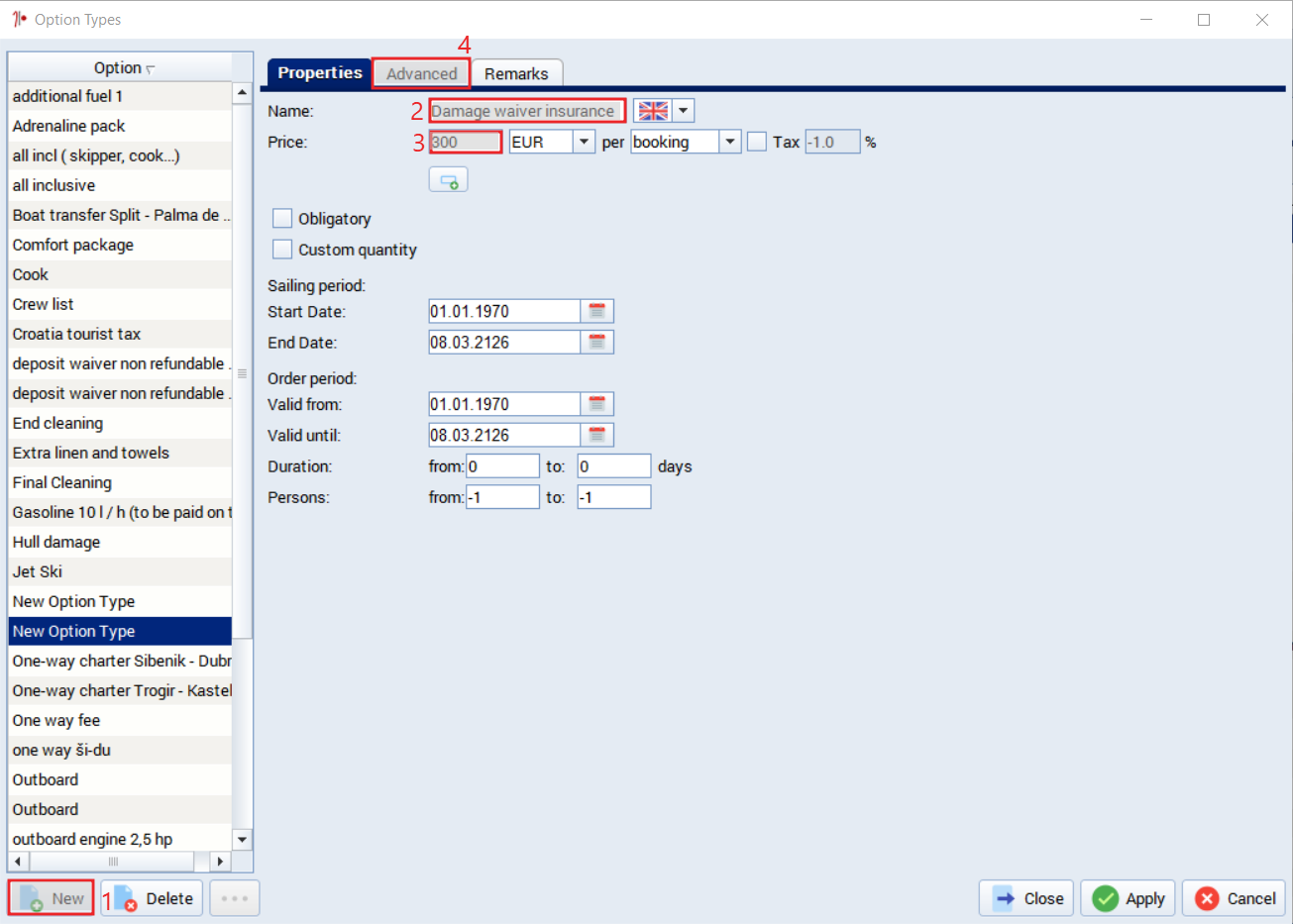
Task: Select 'Extra linen and towels' option
Action: coord(120,453)
